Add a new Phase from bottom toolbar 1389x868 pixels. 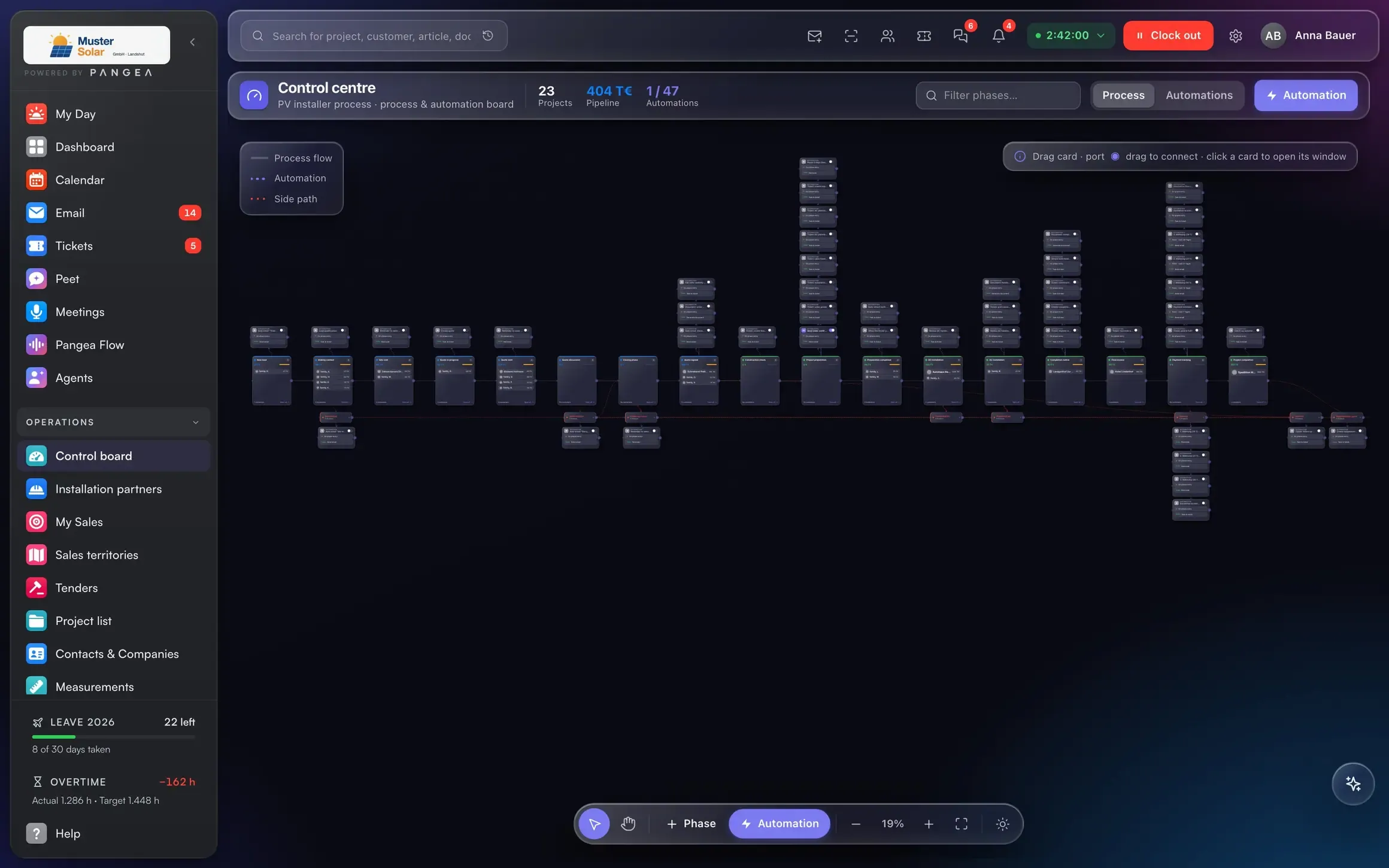pos(691,824)
